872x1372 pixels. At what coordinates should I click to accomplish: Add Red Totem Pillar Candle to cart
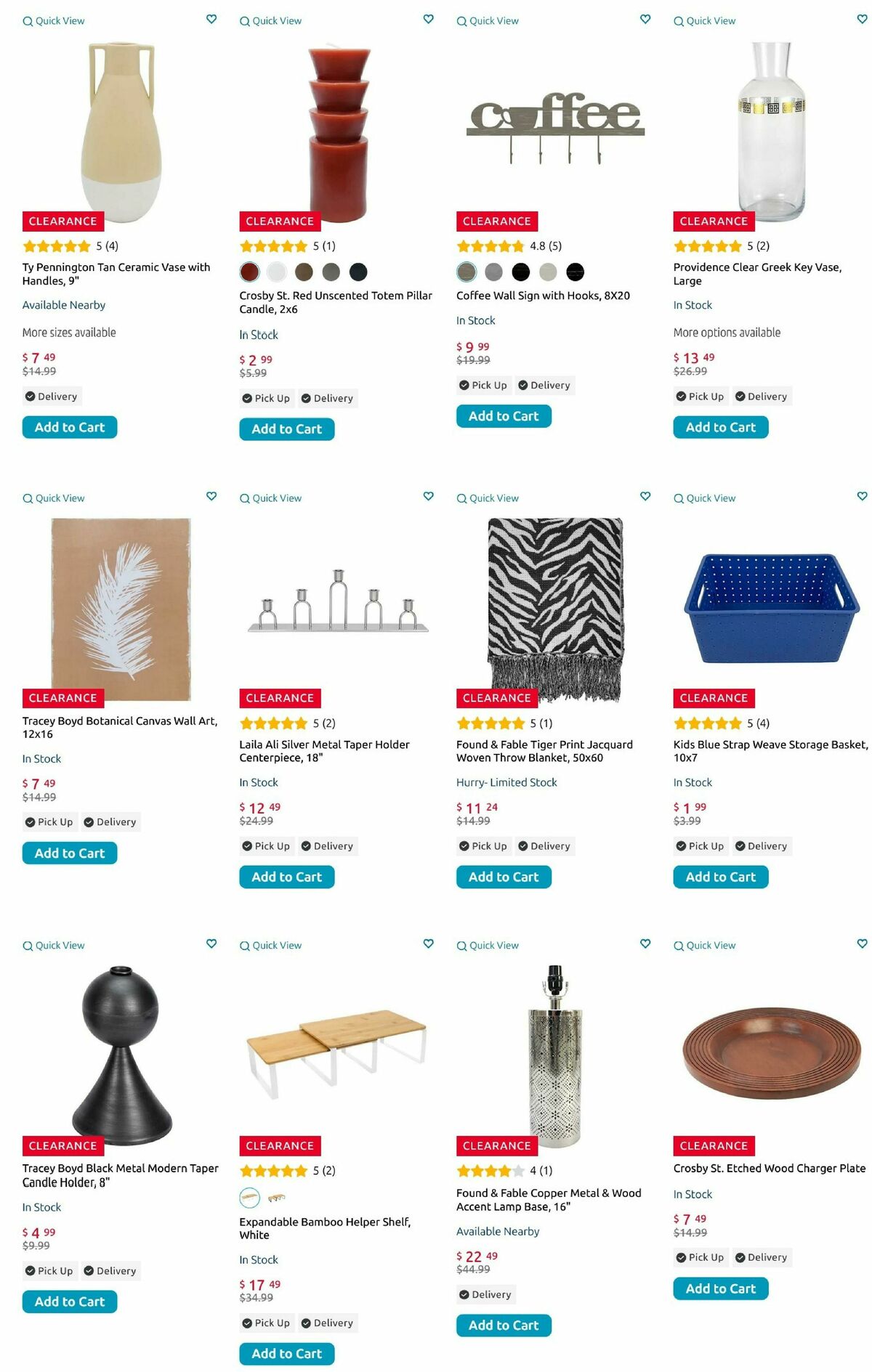click(x=286, y=429)
